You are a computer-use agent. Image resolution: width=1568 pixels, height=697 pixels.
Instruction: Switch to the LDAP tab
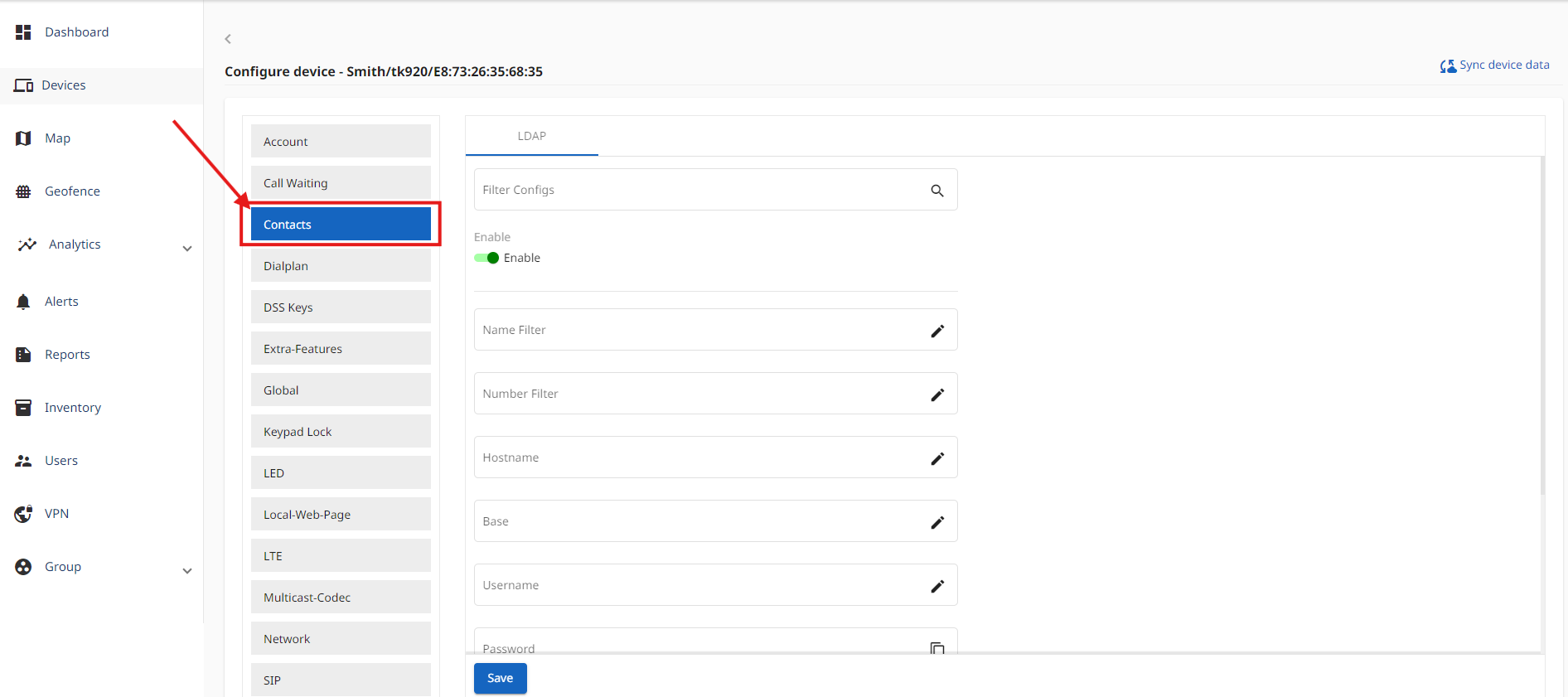[531, 136]
